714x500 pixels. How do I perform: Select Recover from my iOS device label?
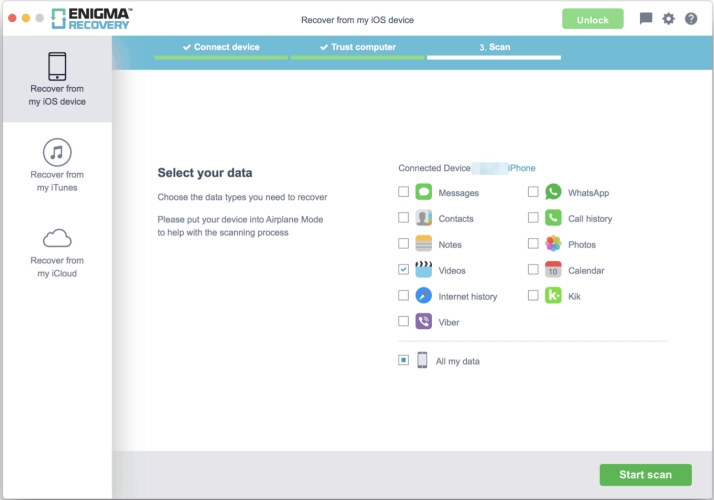[x=57, y=95]
